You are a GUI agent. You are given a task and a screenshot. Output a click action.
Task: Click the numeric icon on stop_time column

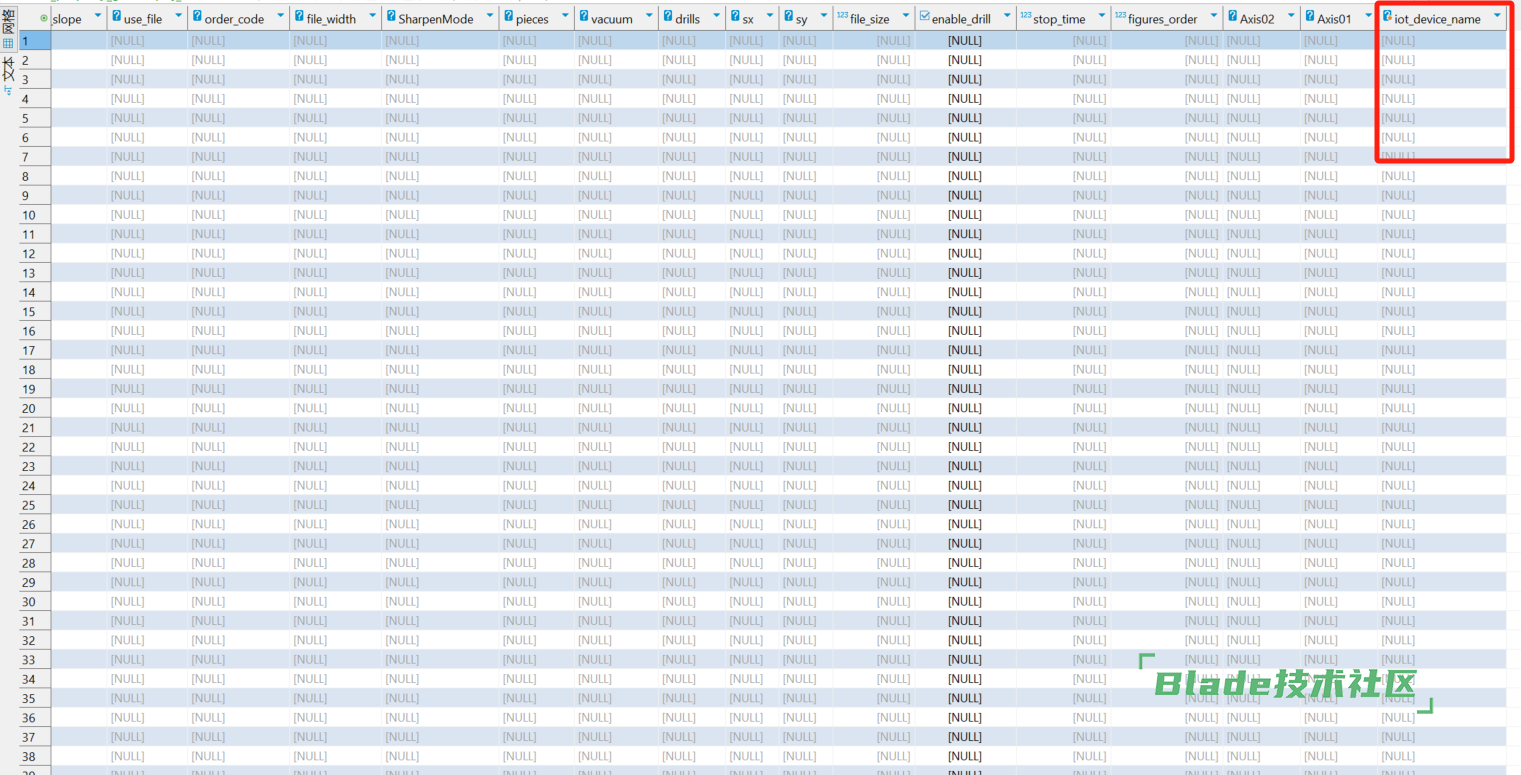(x=1025, y=17)
